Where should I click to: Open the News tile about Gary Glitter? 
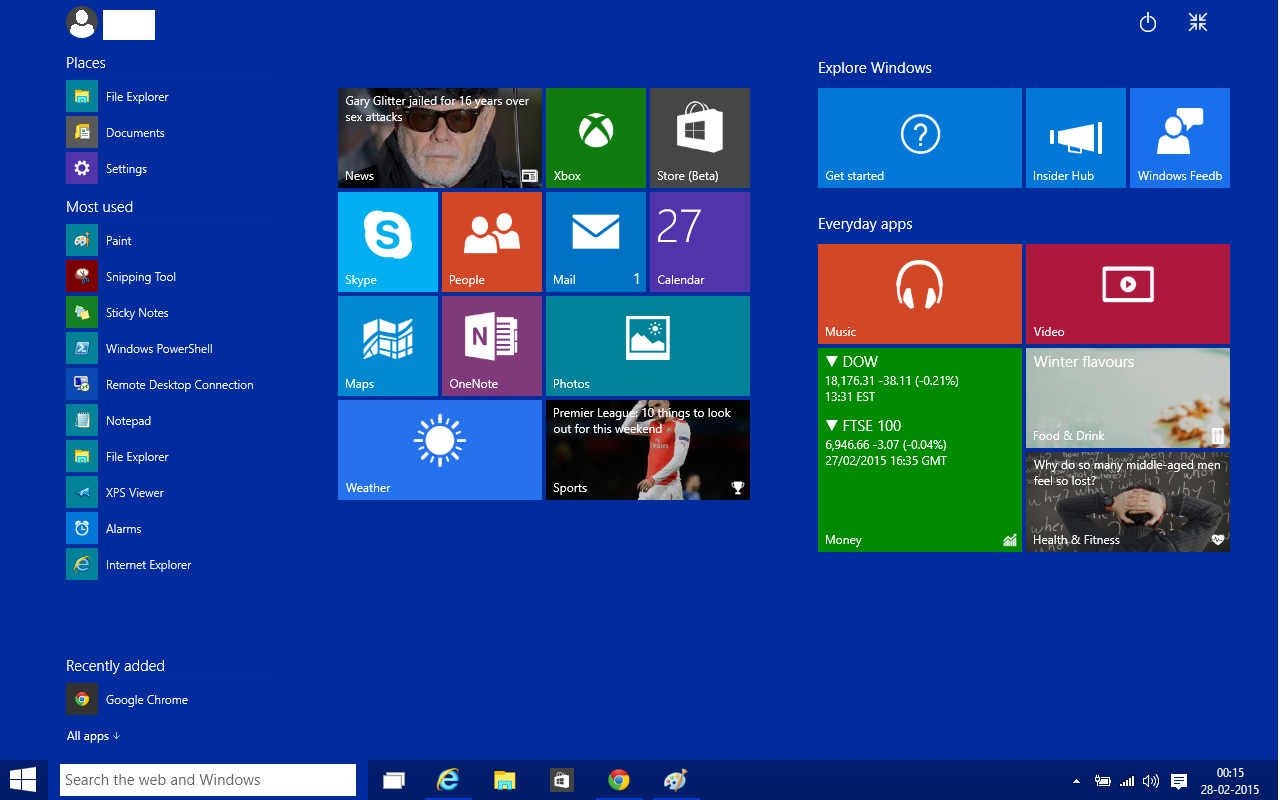click(440, 138)
